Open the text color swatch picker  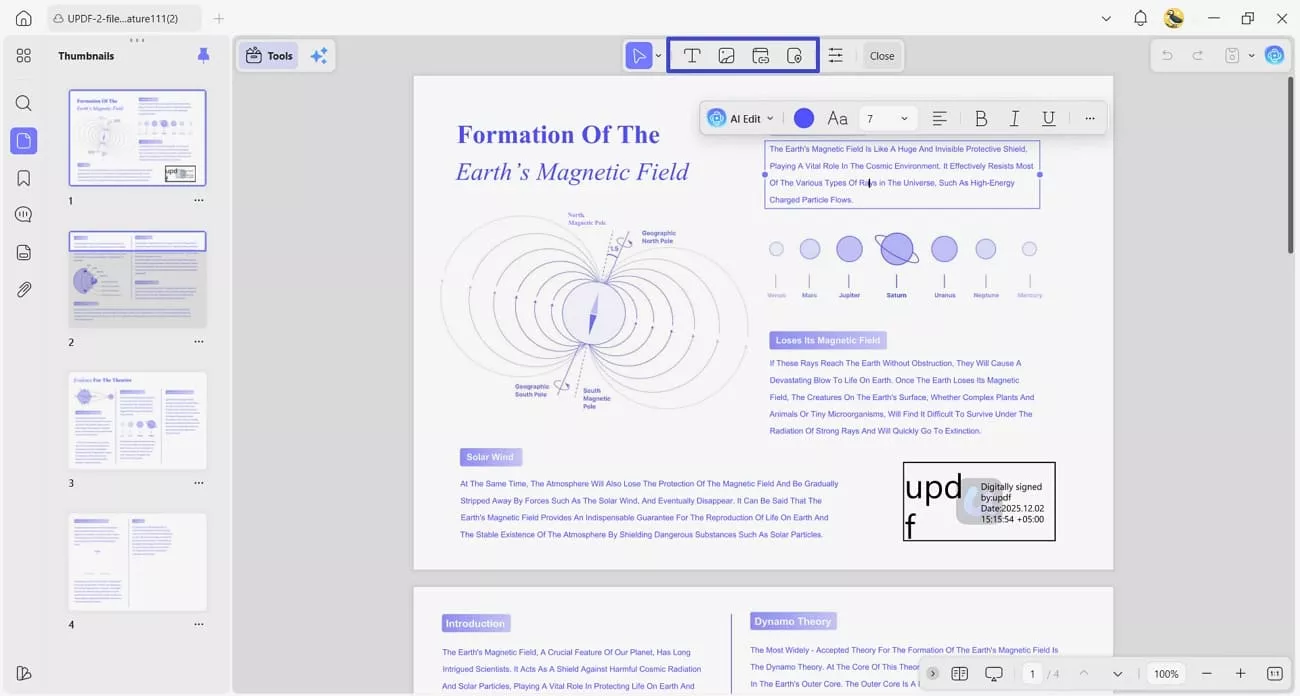pos(803,118)
